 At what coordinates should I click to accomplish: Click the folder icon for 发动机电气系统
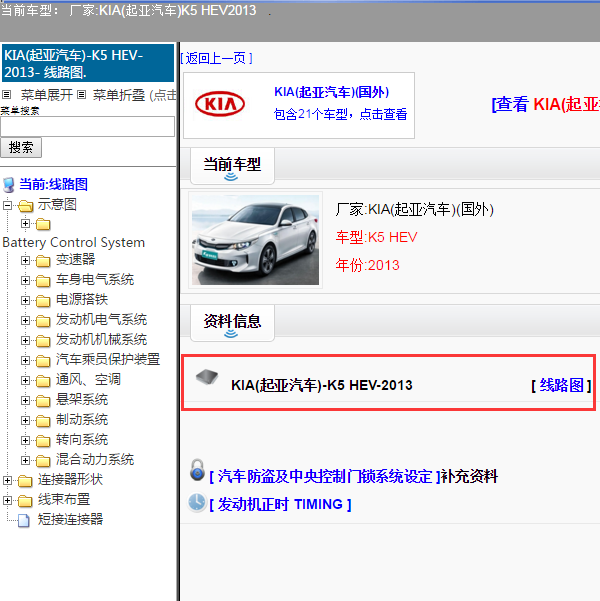click(x=43, y=320)
